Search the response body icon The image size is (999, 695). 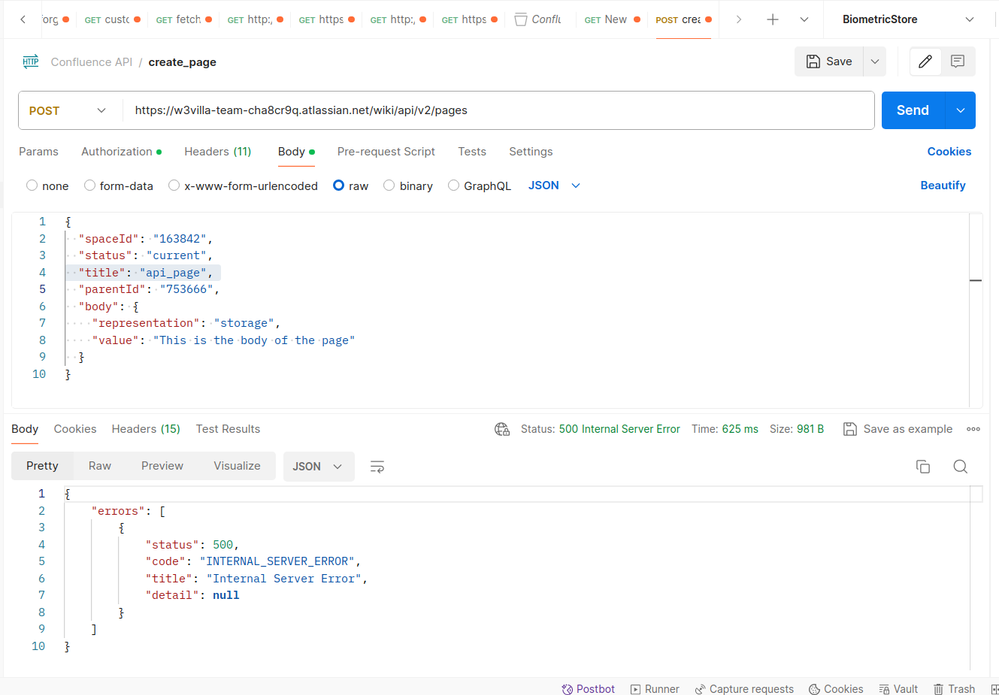point(960,466)
